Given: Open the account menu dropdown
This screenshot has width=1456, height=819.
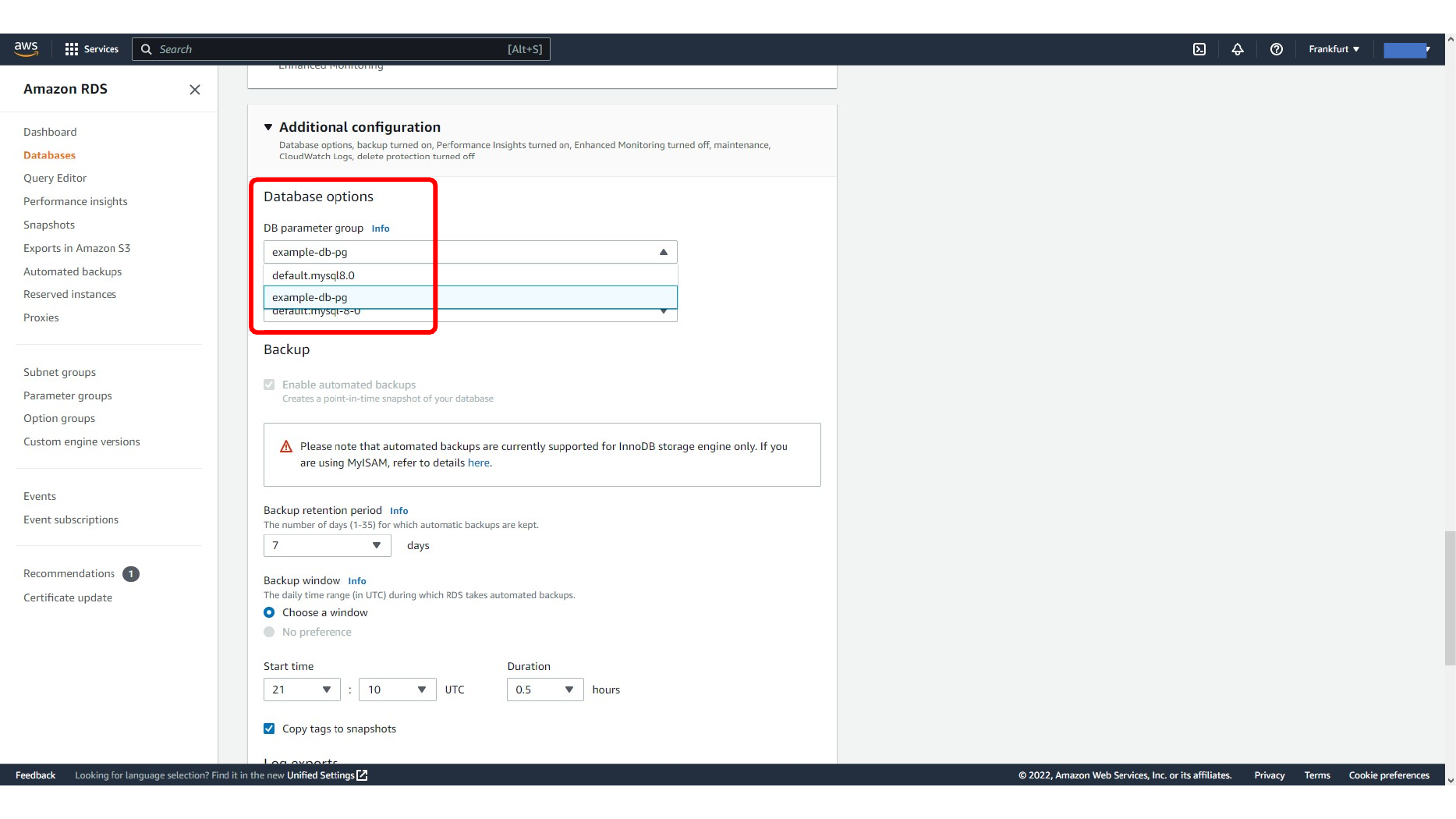Looking at the screenshot, I should pyautogui.click(x=1407, y=50).
